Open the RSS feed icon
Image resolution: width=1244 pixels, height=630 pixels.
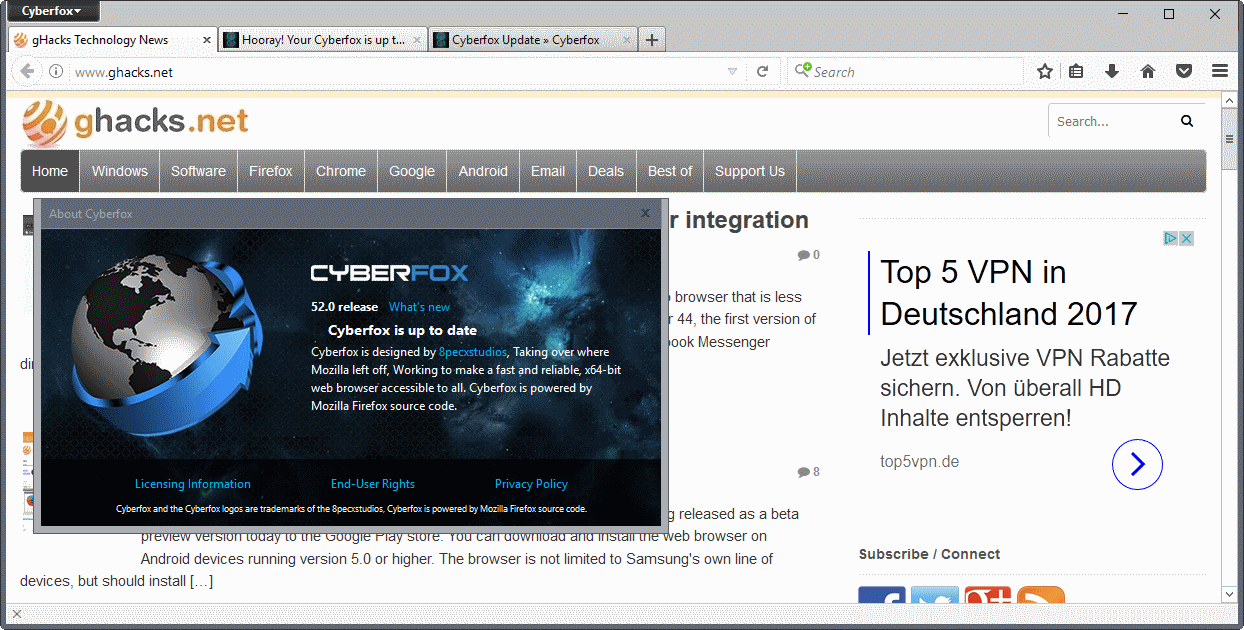point(1041,595)
